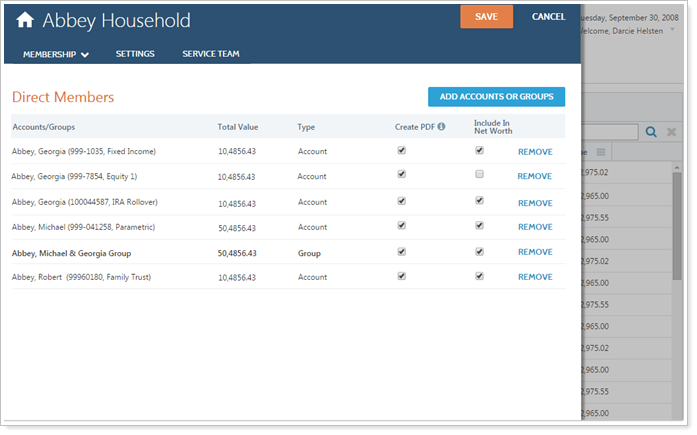
Task: Click the search input field in background
Action: 612,131
